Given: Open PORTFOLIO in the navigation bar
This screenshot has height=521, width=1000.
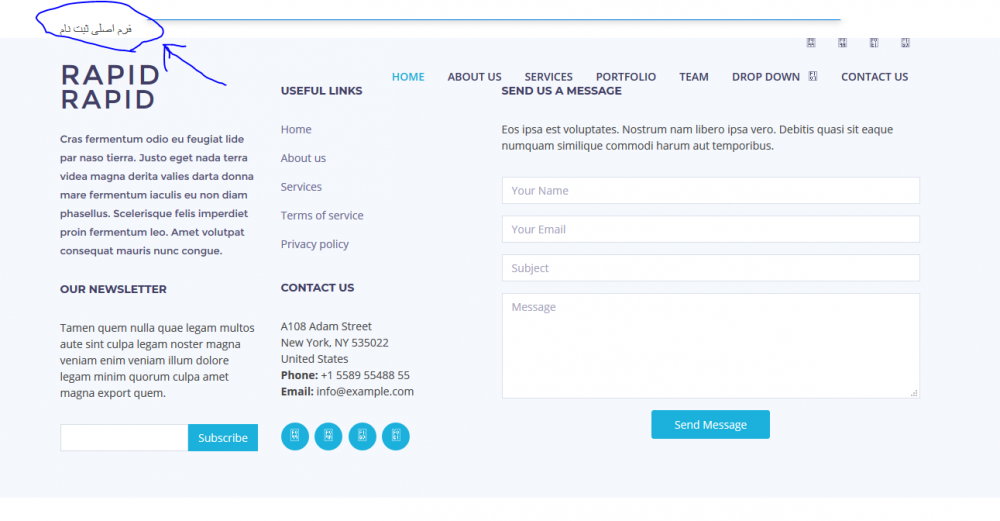Looking at the screenshot, I should pyautogui.click(x=626, y=77).
